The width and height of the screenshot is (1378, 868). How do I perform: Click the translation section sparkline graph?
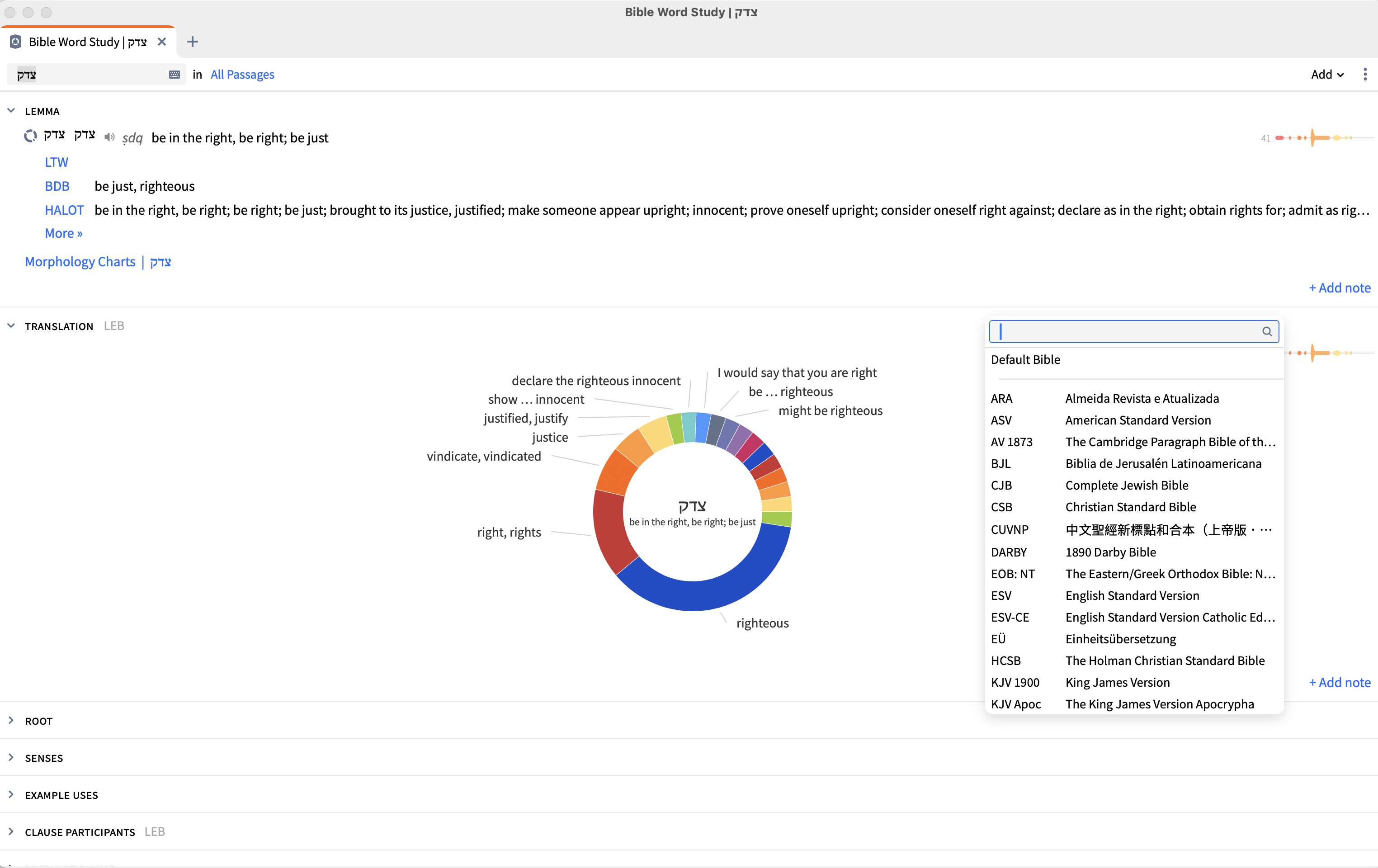tap(1329, 353)
